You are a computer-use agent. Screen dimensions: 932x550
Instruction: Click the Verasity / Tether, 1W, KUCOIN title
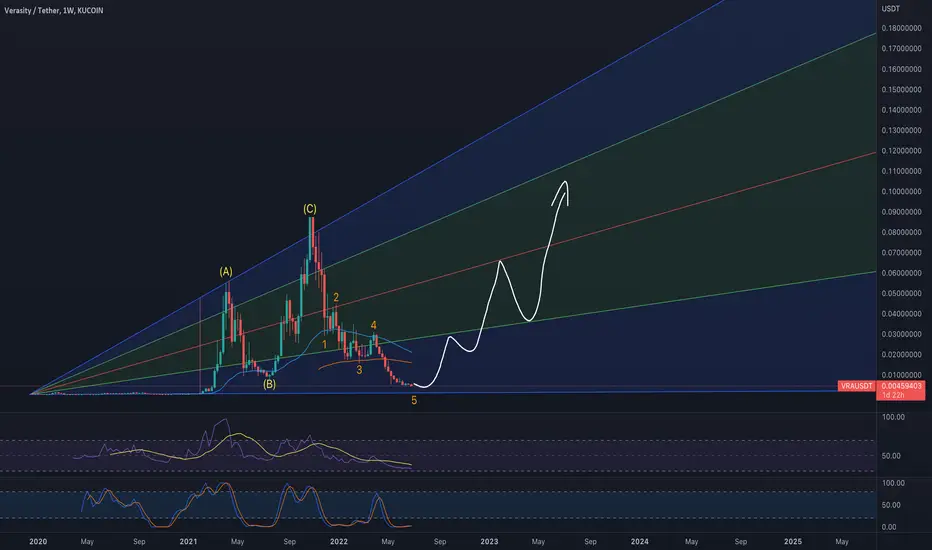coord(53,10)
